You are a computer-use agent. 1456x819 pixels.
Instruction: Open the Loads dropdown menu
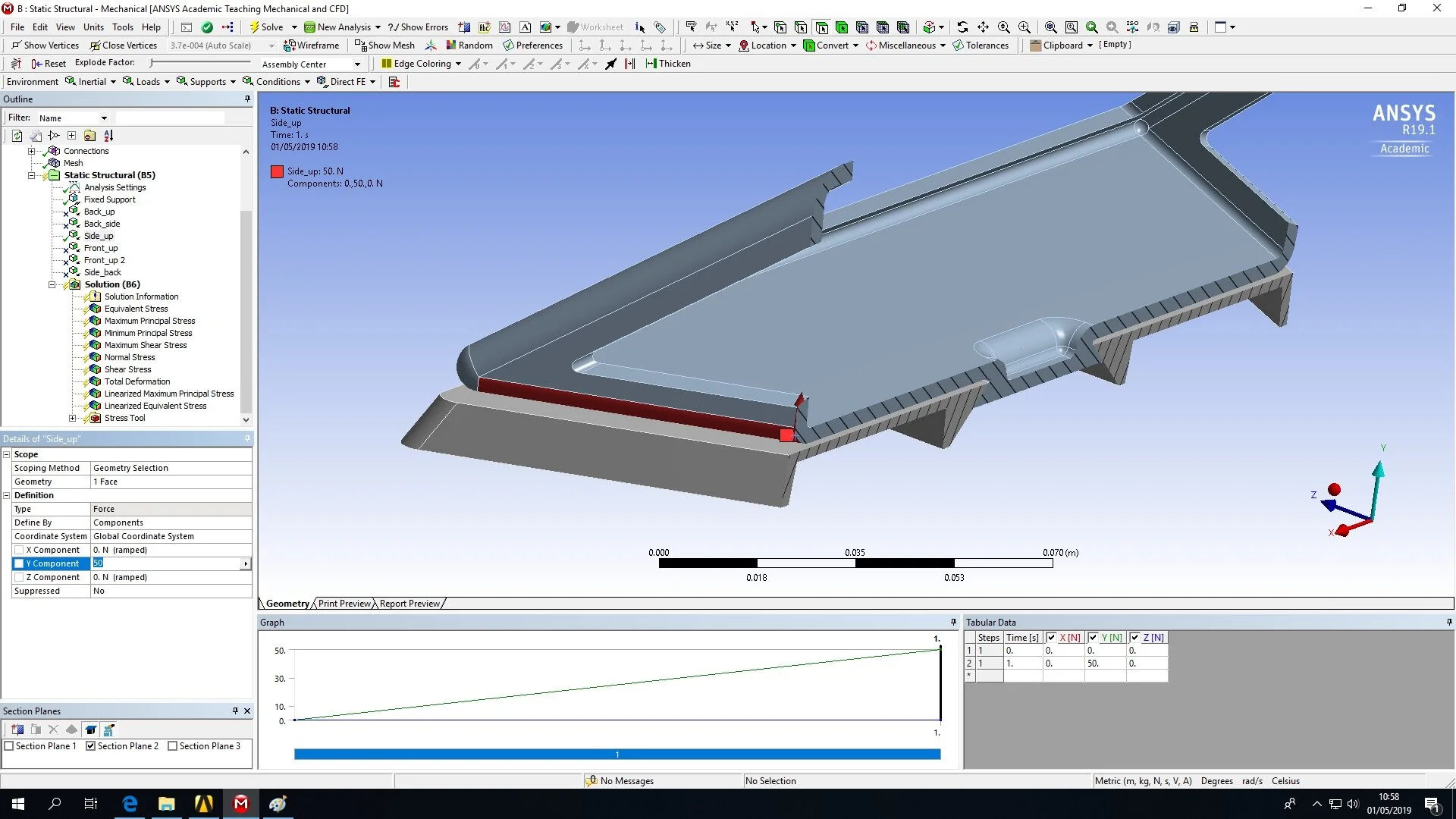coord(147,82)
